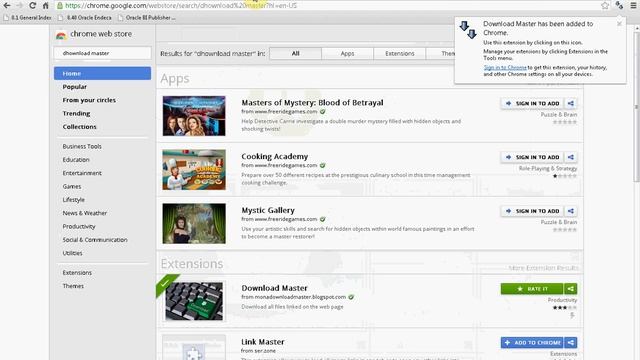The width and height of the screenshot is (640, 360).
Task: Share Mystic Gallery via share icon
Action: pyautogui.click(x=571, y=211)
